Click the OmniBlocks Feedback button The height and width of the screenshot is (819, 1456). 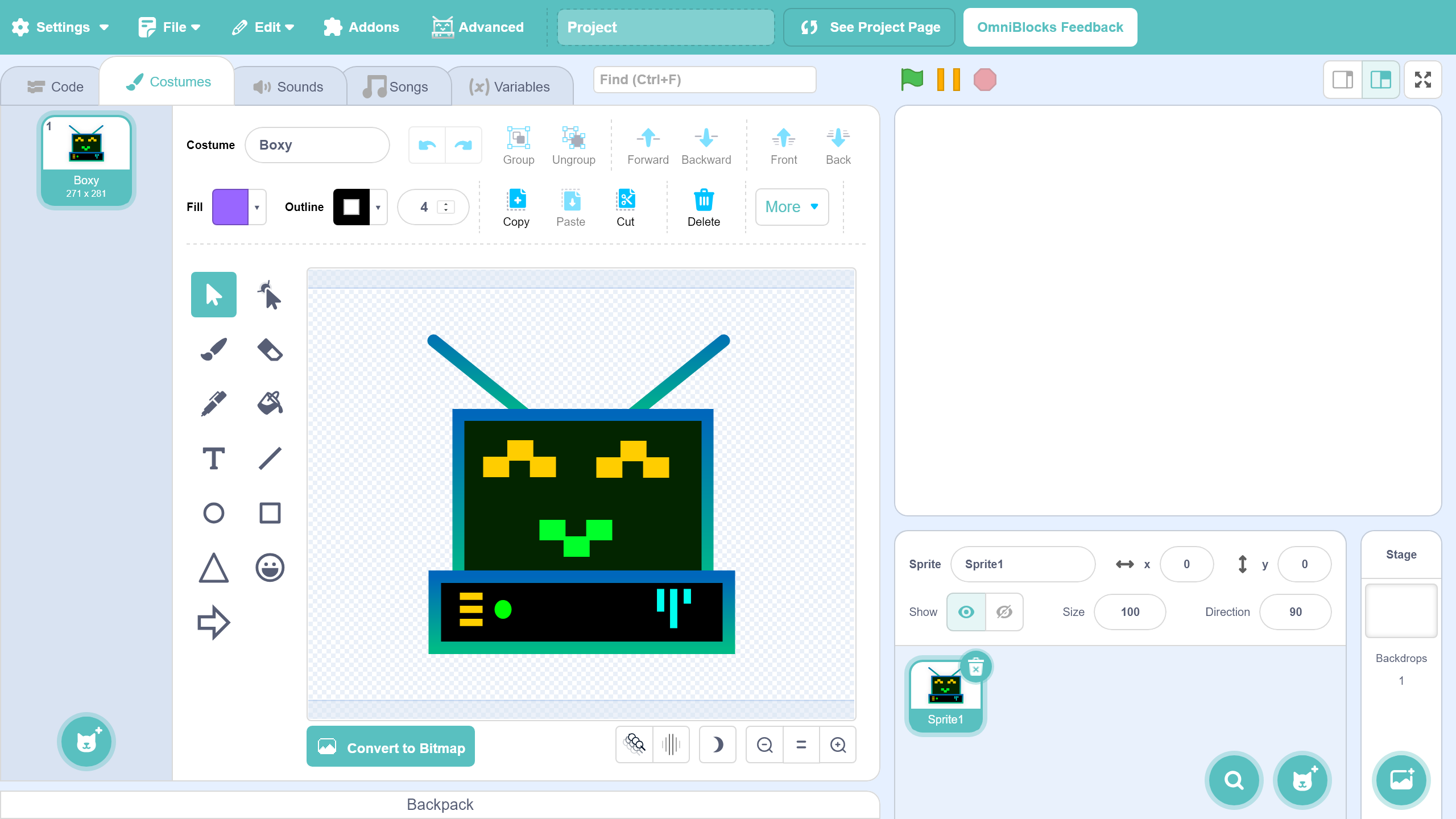coord(1050,27)
